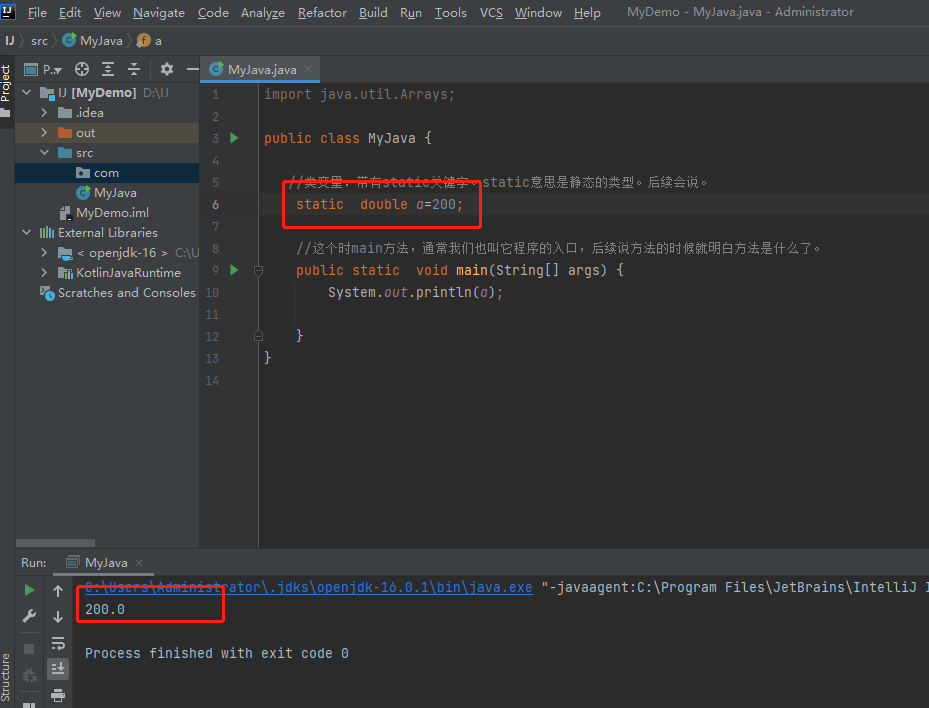
Task: Select the com package in tree
Action: click(107, 173)
